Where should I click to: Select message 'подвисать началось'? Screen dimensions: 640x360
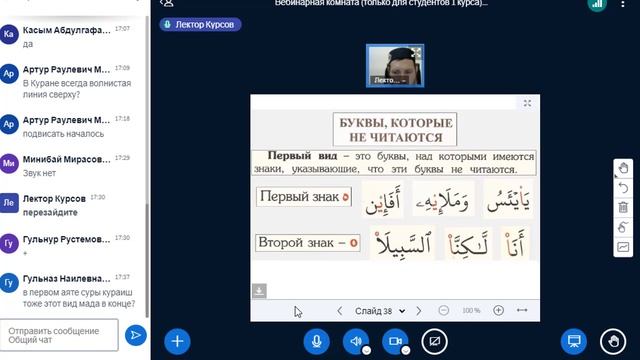(x=63, y=134)
